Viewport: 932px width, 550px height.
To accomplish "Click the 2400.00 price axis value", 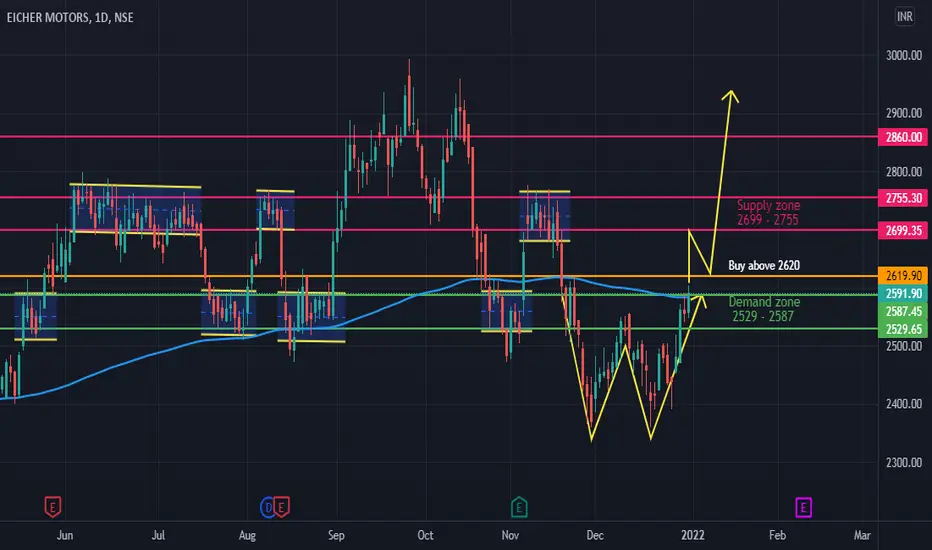I will (903, 404).
